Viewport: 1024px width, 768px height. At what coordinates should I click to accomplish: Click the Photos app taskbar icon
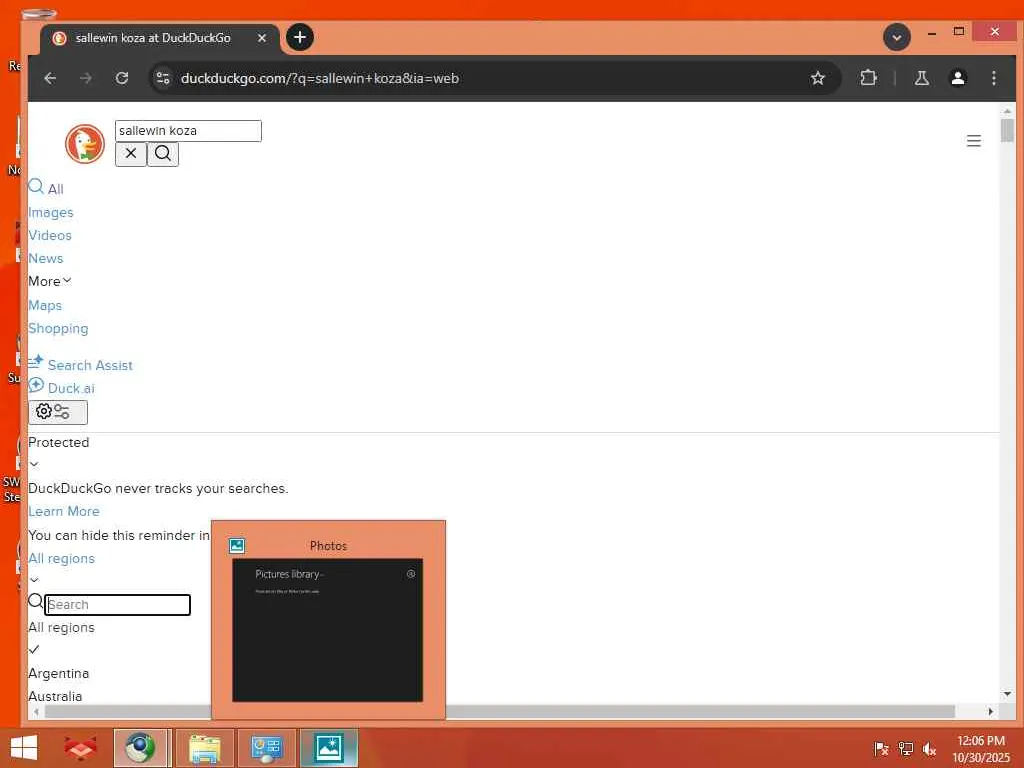tap(329, 748)
